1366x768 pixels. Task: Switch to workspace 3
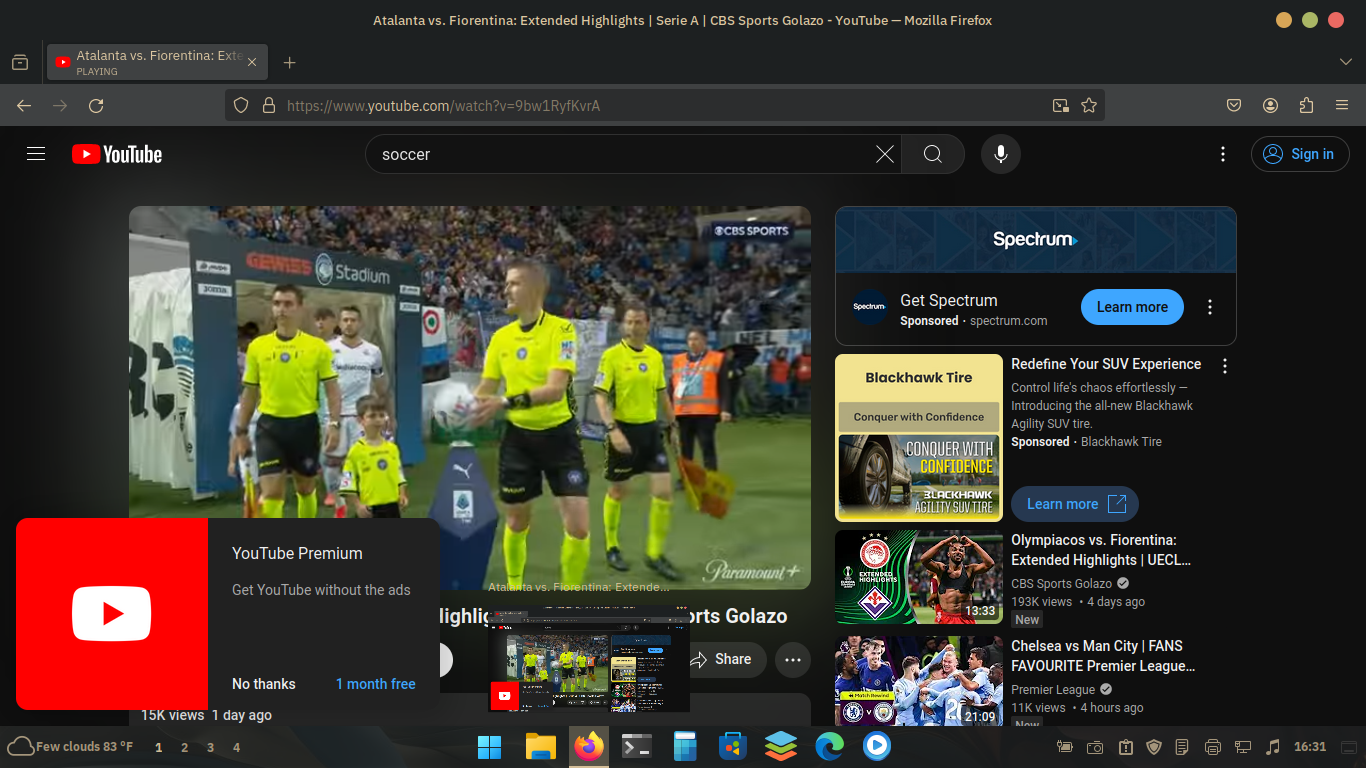[x=210, y=747]
